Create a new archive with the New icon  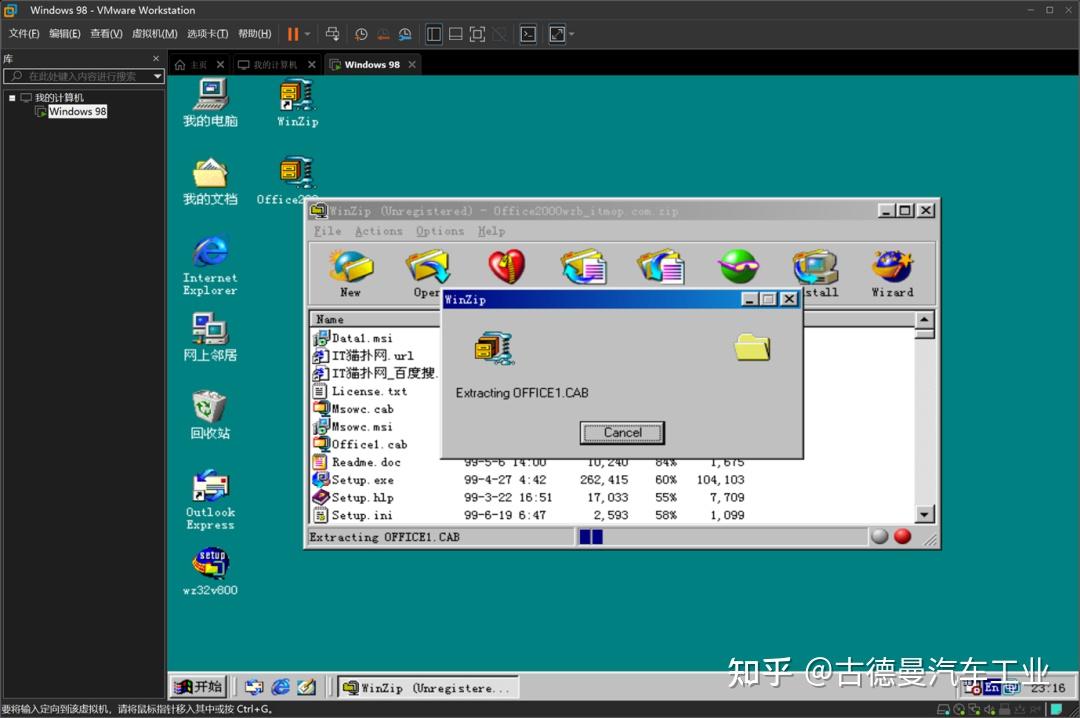pyautogui.click(x=350, y=265)
